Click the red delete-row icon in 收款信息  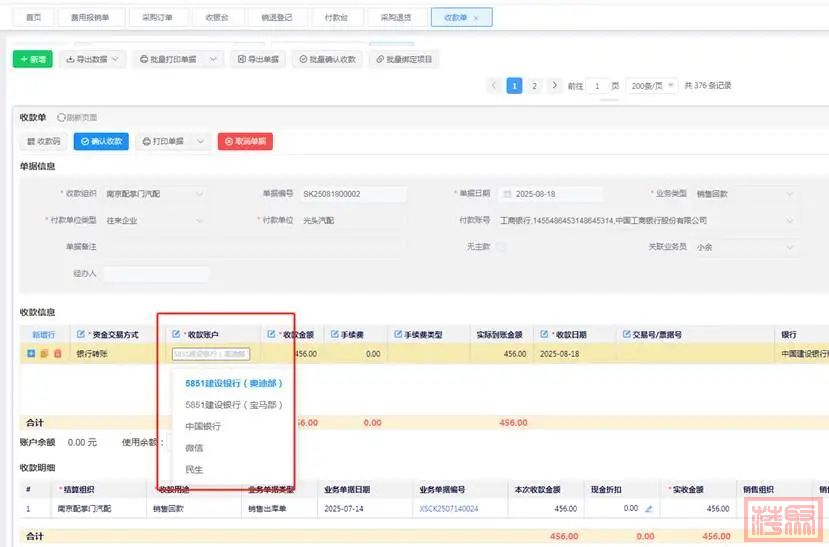[x=57, y=354]
